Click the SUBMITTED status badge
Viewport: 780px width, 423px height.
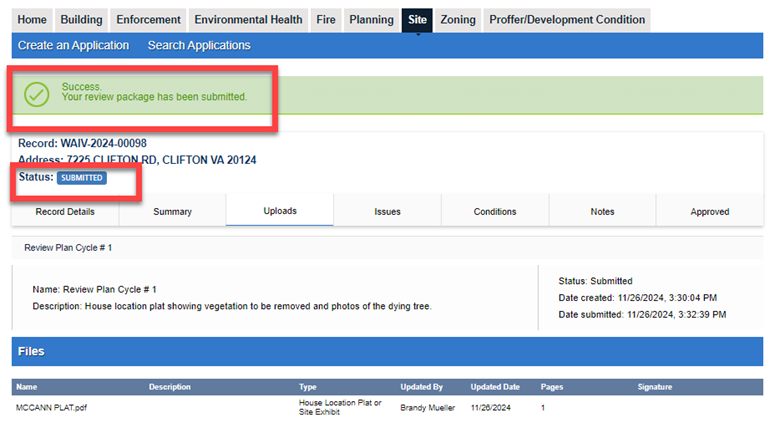tap(82, 178)
